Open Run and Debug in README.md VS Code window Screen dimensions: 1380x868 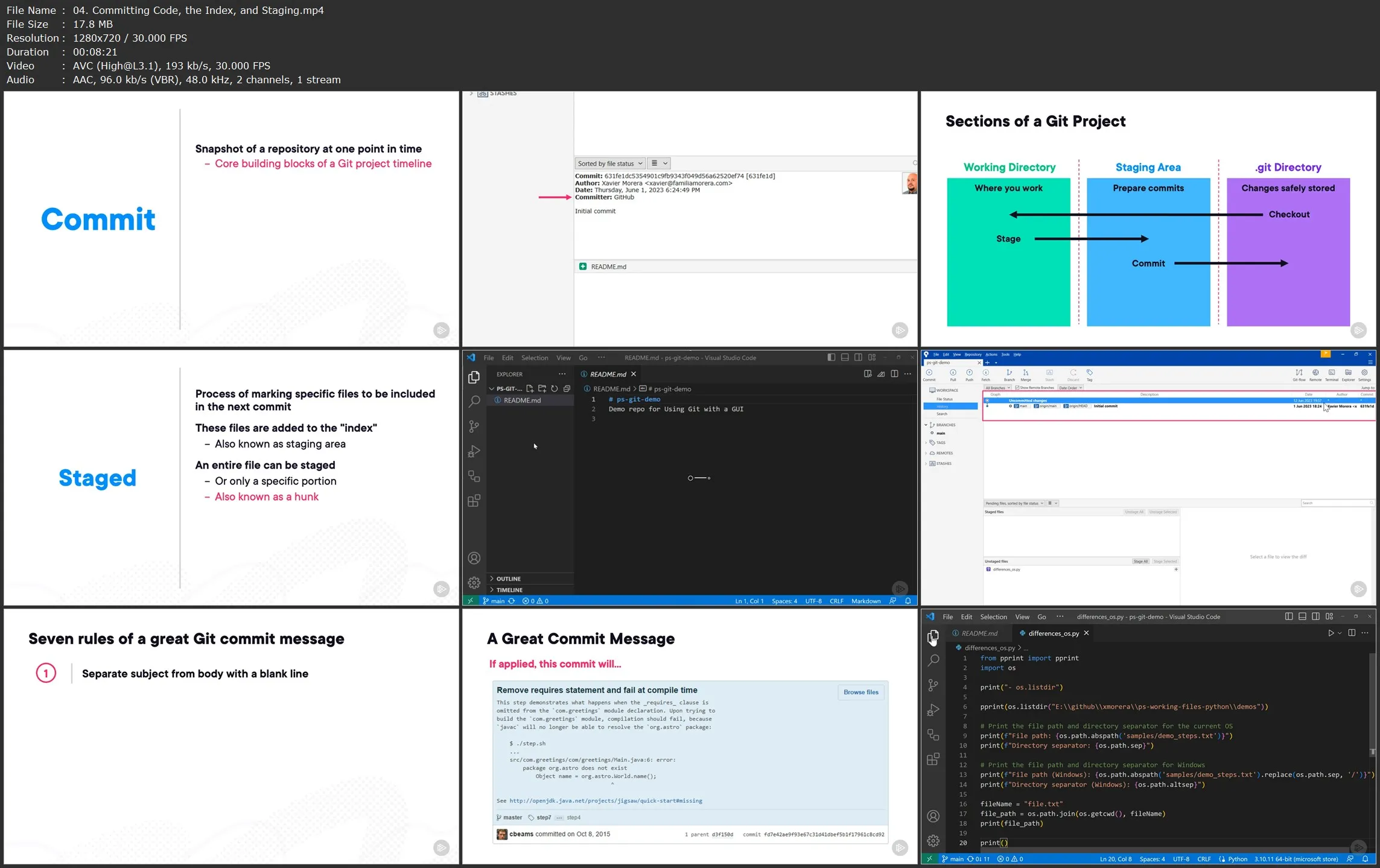click(x=474, y=451)
